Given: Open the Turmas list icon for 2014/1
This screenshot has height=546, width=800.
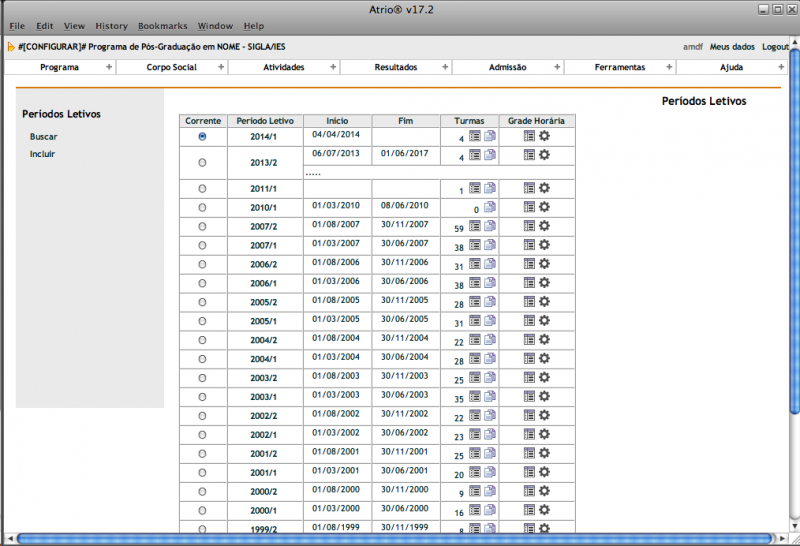Looking at the screenshot, I should click(475, 137).
